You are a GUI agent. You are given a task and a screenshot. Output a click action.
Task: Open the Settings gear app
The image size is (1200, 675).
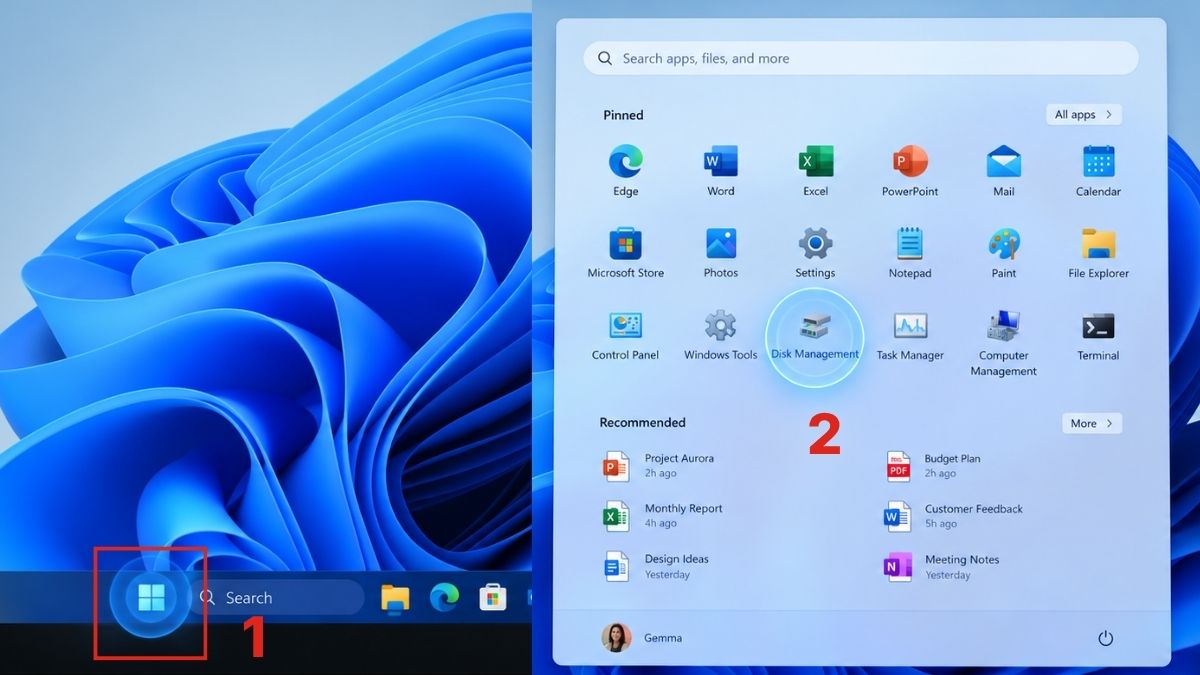[x=815, y=252]
